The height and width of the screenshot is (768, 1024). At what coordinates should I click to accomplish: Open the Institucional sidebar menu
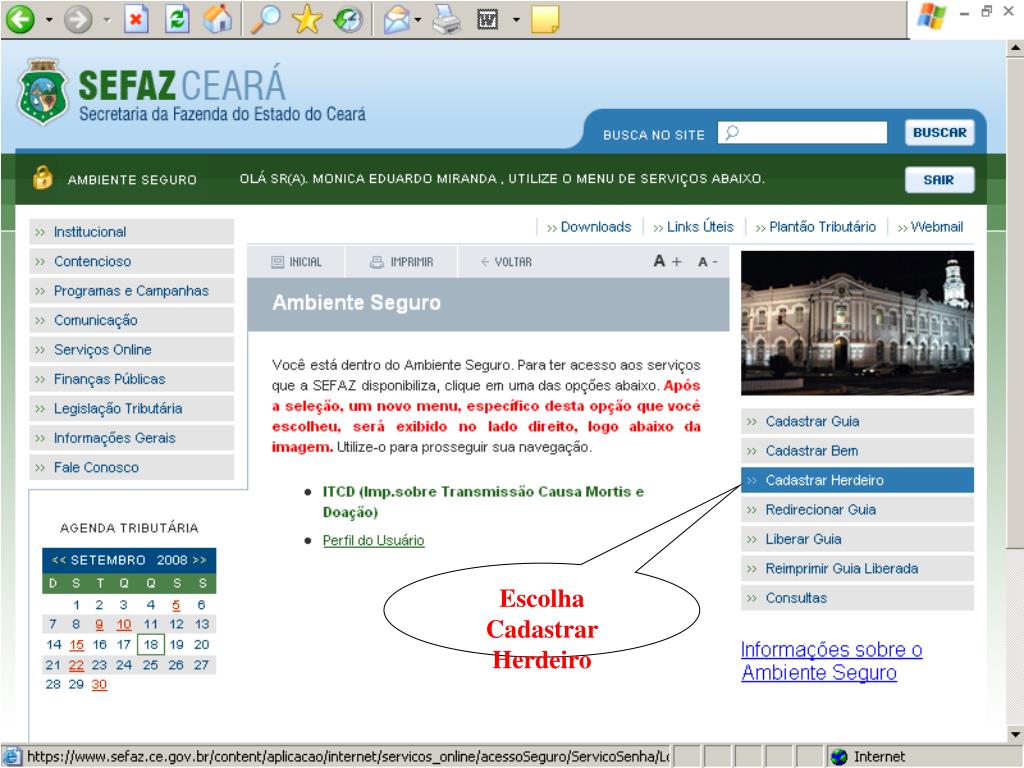(x=131, y=232)
